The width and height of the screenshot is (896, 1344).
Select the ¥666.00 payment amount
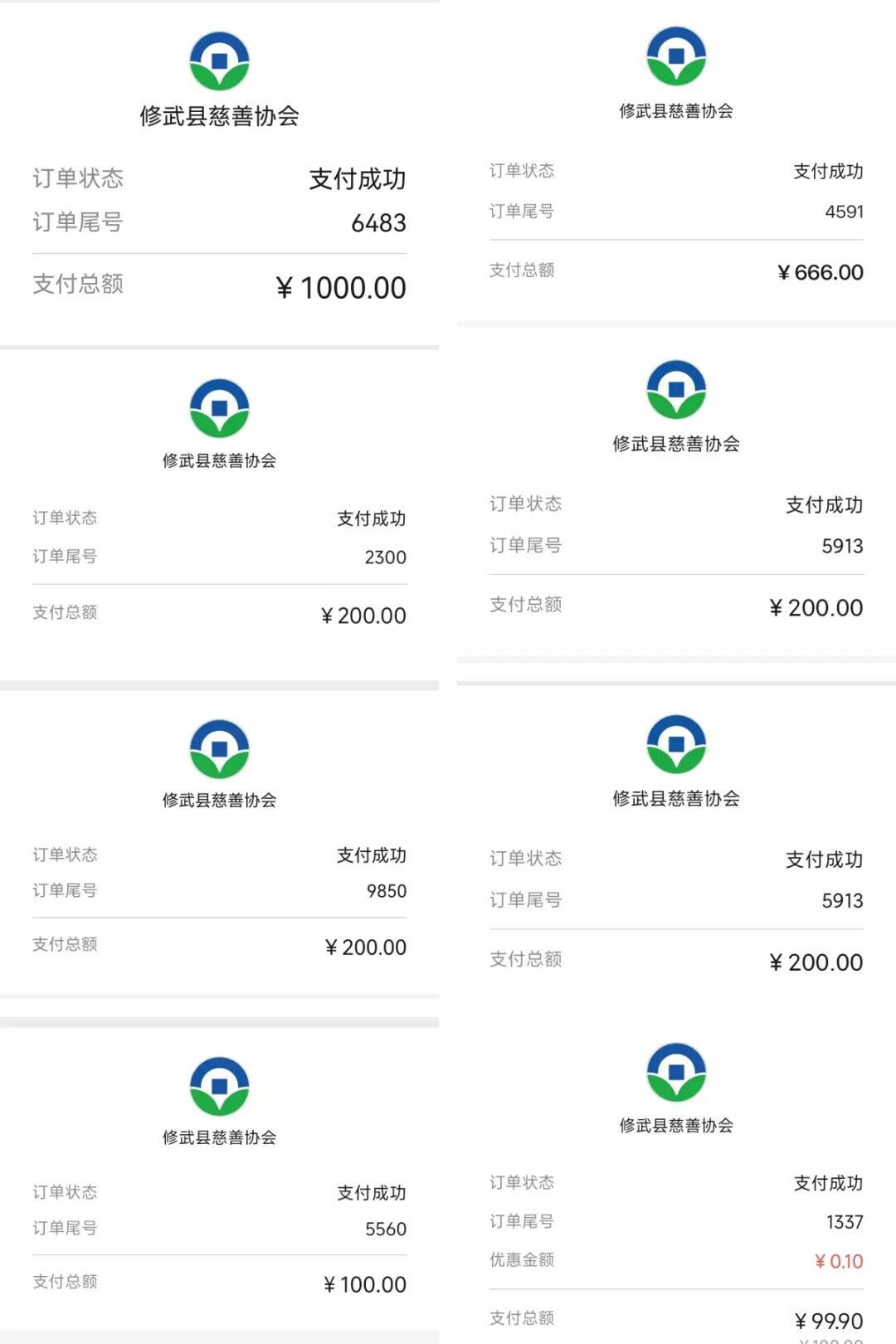coord(821,272)
